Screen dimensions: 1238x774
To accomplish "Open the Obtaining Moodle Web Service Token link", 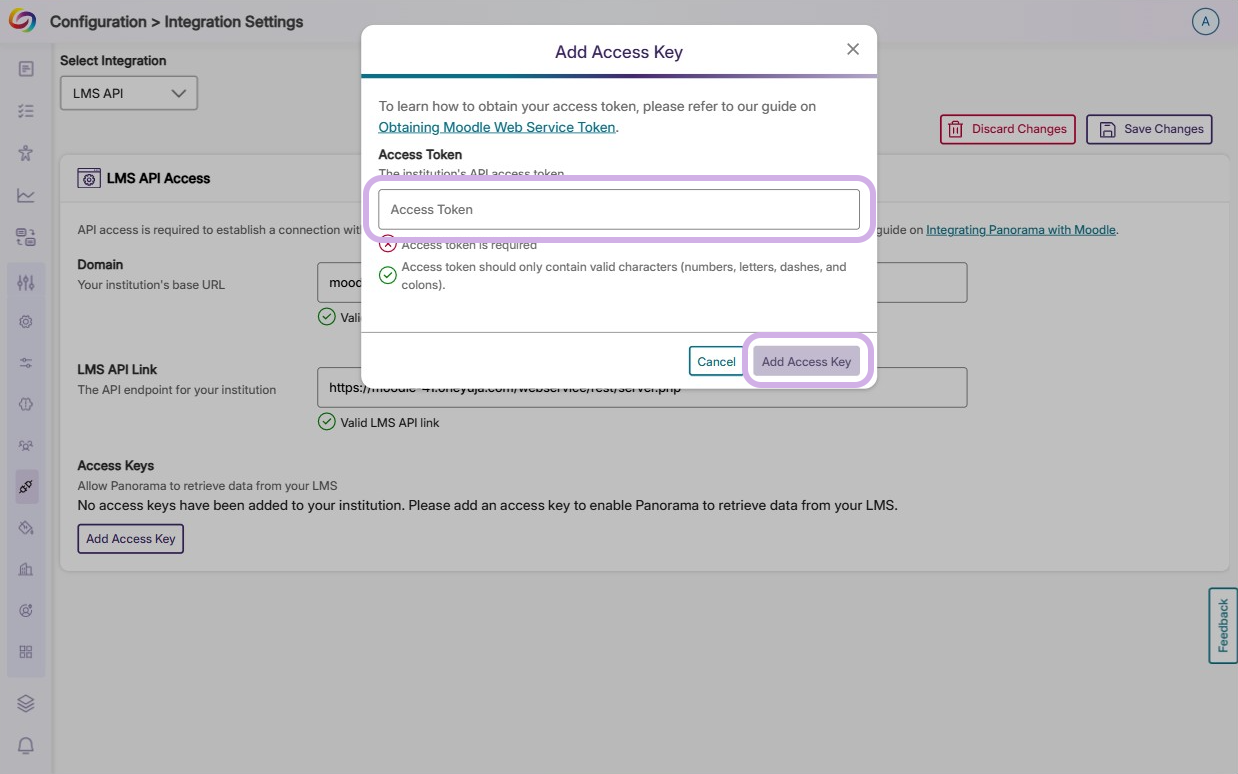I will (x=497, y=127).
